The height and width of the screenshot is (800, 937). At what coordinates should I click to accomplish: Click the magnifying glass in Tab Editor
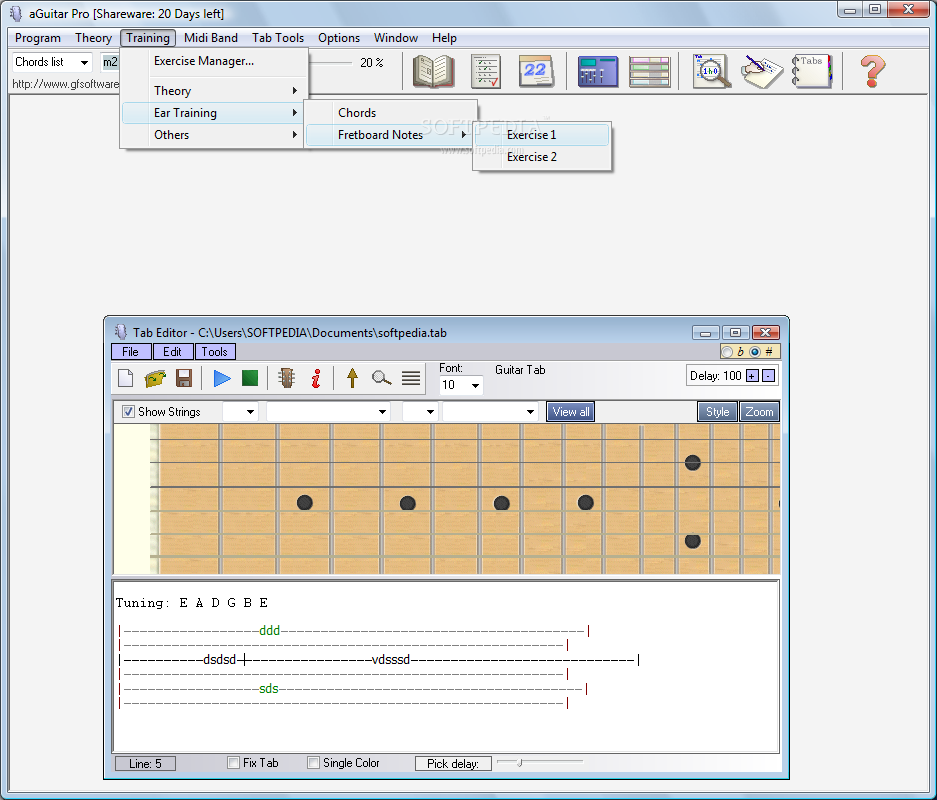(x=381, y=378)
